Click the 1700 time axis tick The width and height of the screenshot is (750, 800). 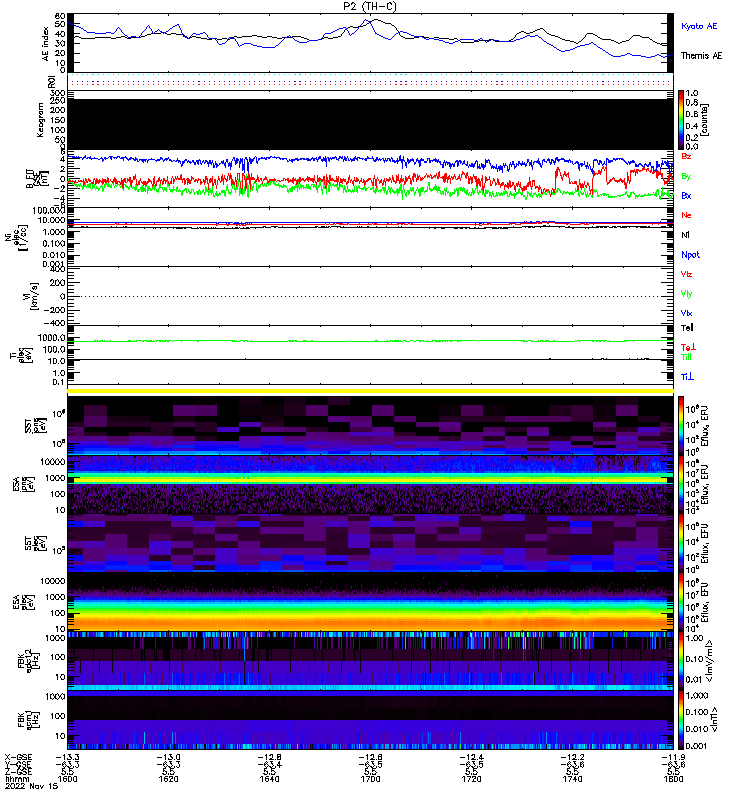[370, 779]
